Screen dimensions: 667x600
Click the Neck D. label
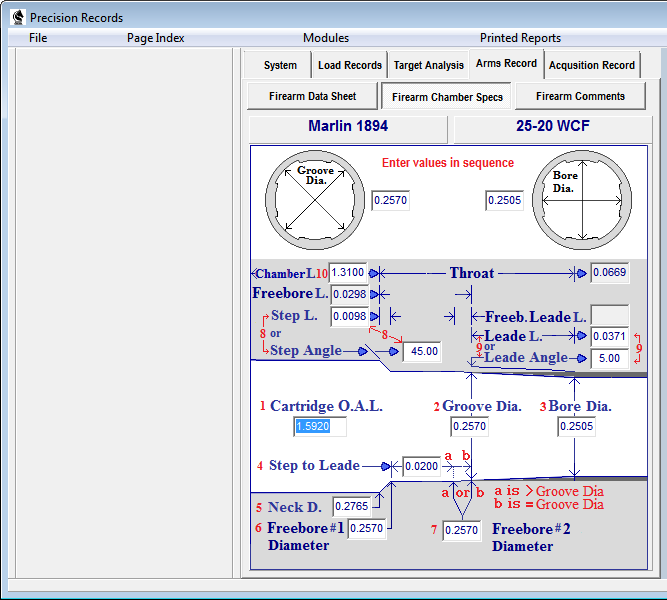pos(294,507)
